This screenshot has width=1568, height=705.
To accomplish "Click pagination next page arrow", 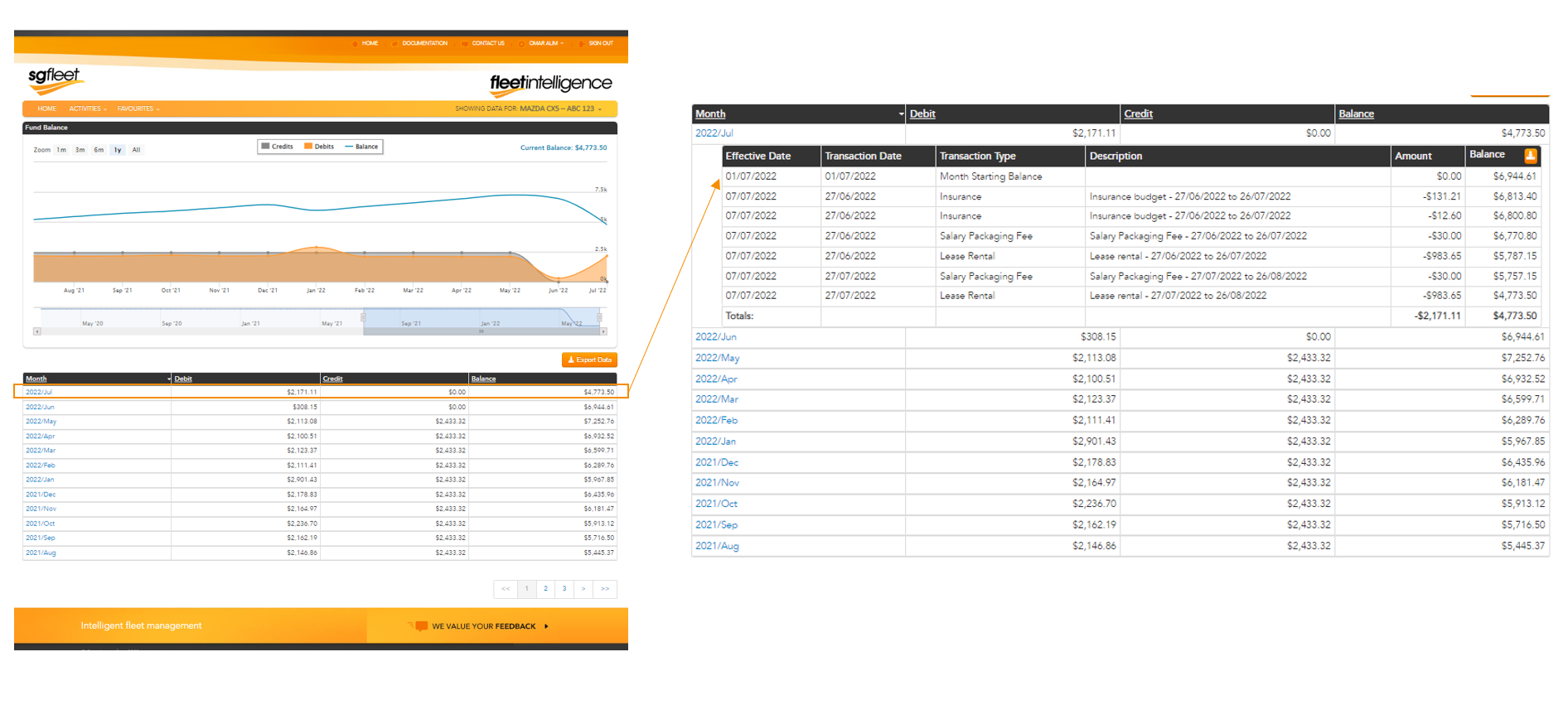I will [x=583, y=589].
